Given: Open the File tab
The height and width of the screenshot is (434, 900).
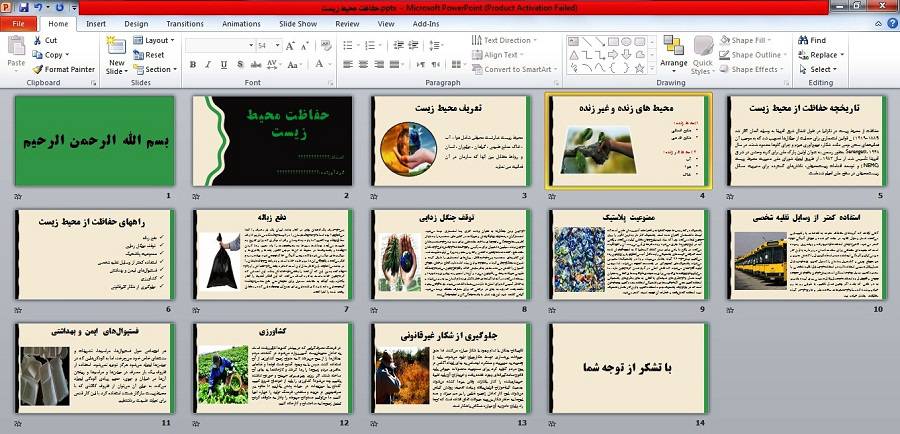Looking at the screenshot, I should [18, 24].
